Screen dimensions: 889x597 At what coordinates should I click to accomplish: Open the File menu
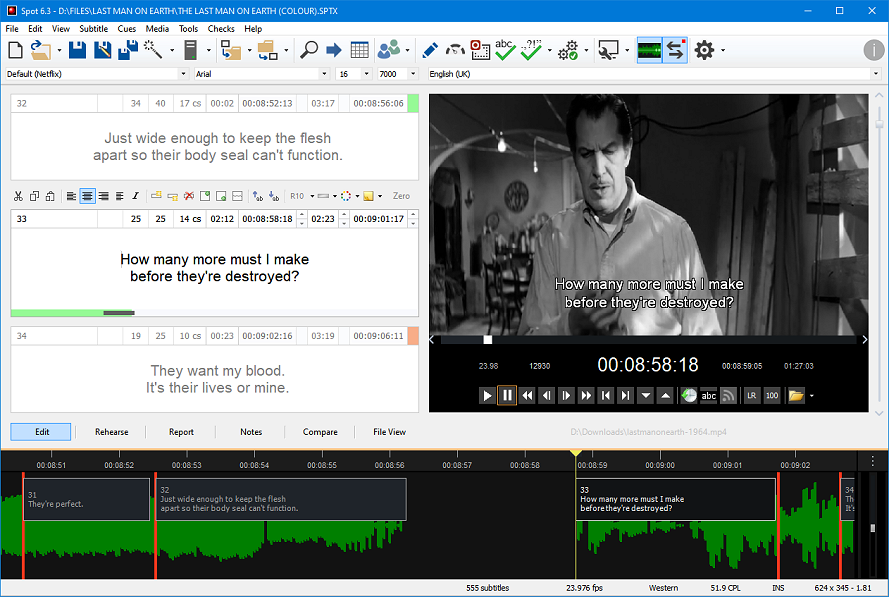tap(12, 28)
